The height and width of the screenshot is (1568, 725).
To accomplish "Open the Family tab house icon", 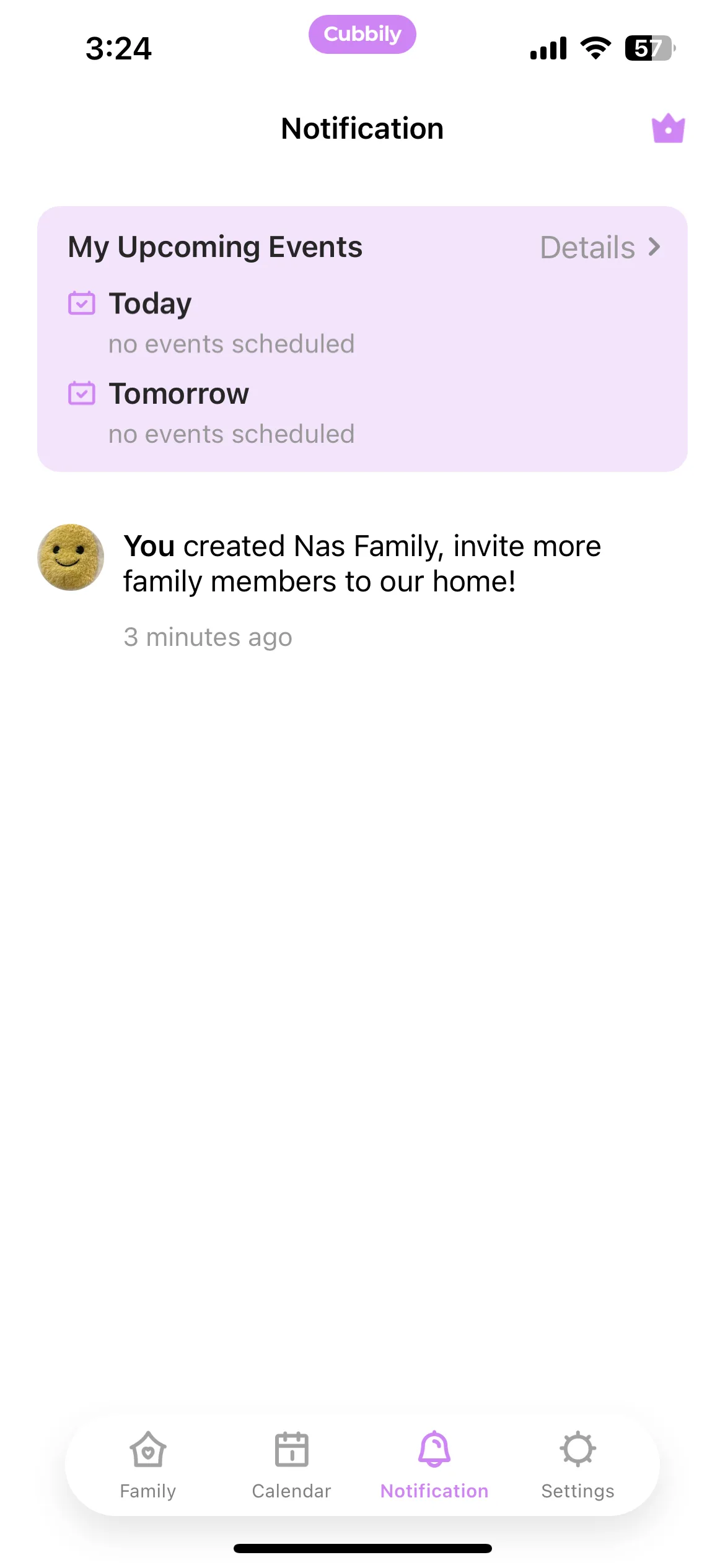I will click(x=148, y=1449).
